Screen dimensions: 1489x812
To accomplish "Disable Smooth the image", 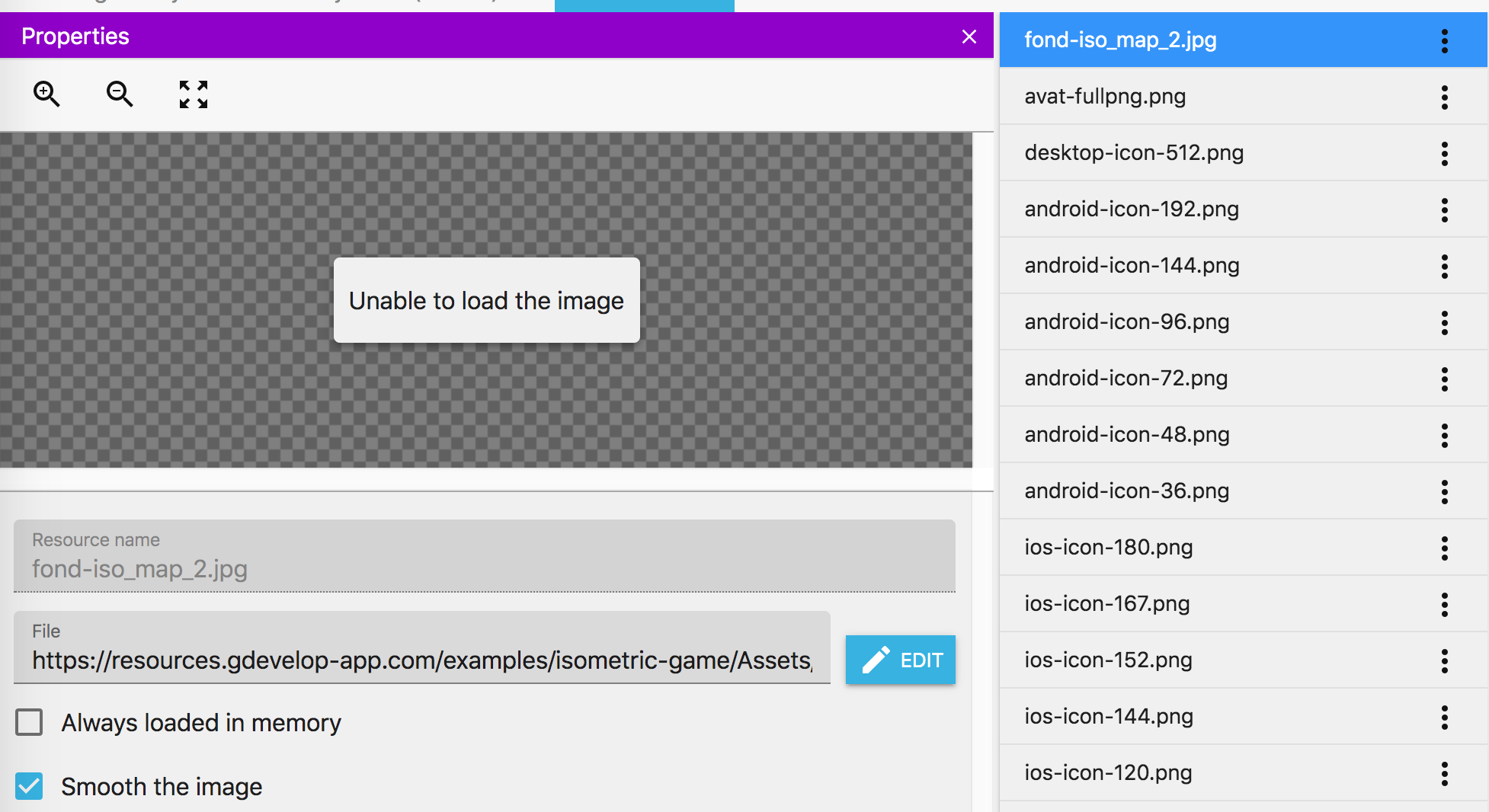I will pos(29,785).
